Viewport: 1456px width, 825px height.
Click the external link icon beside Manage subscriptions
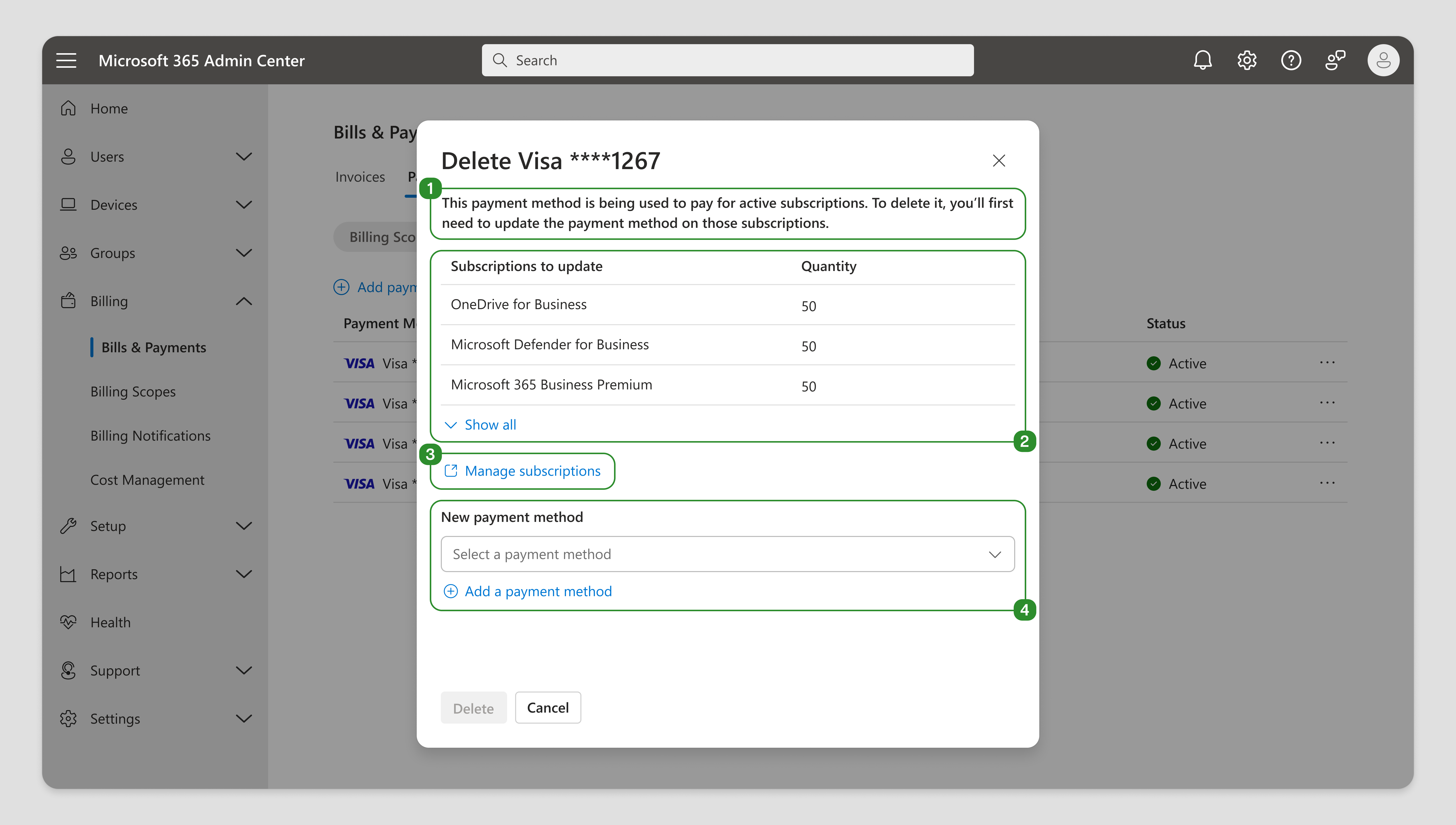click(x=451, y=471)
